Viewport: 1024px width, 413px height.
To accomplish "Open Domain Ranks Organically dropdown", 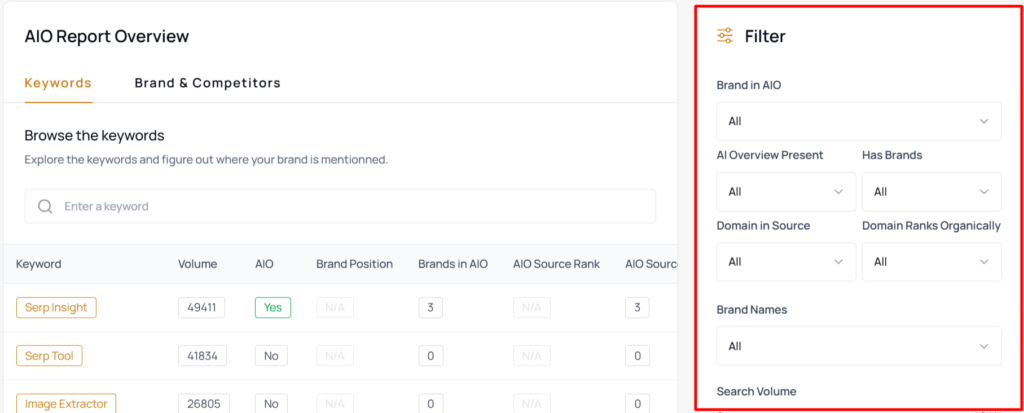I will pos(932,262).
